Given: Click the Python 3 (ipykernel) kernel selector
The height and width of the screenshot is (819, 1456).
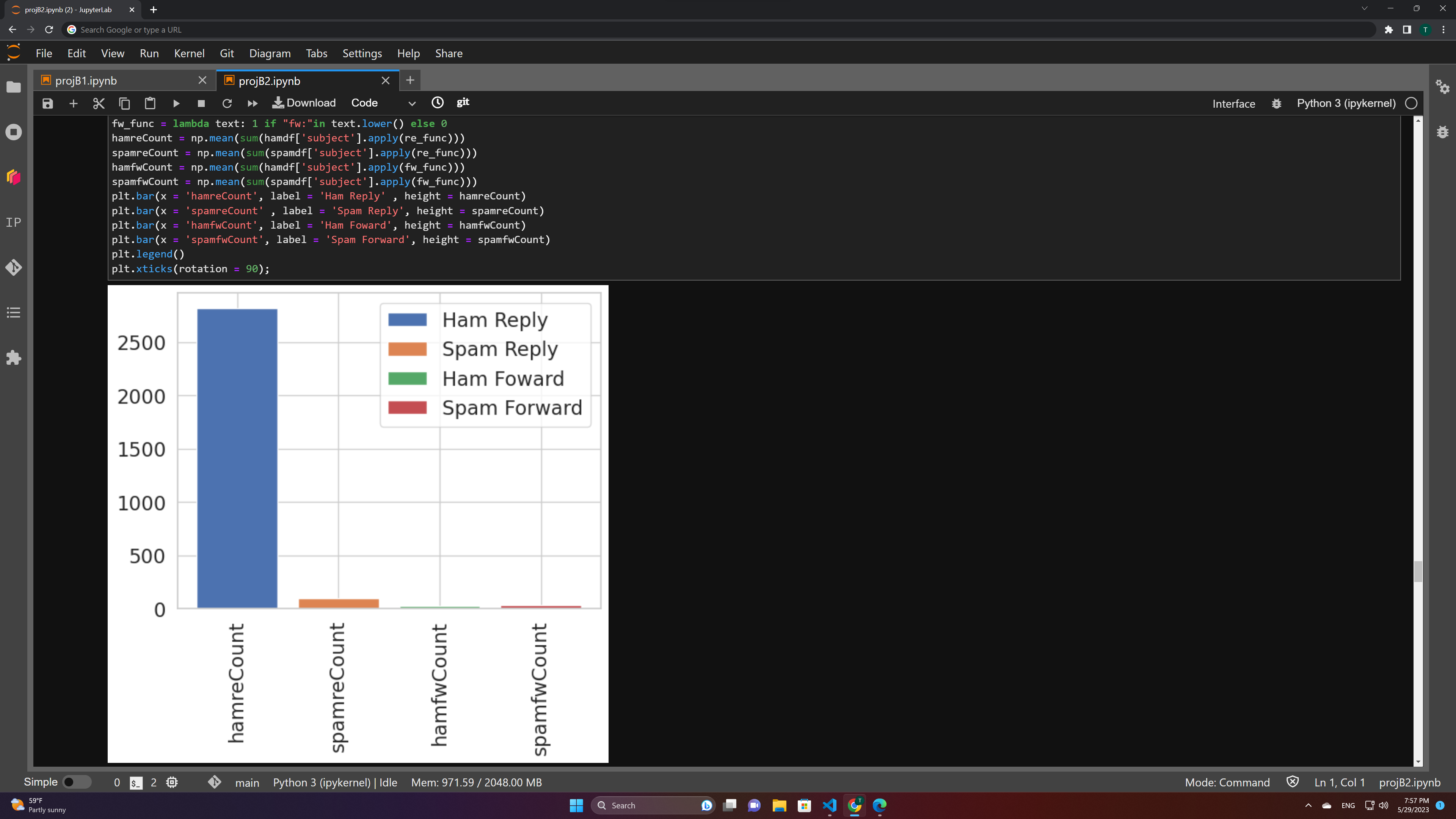Looking at the screenshot, I should pos(1346,104).
